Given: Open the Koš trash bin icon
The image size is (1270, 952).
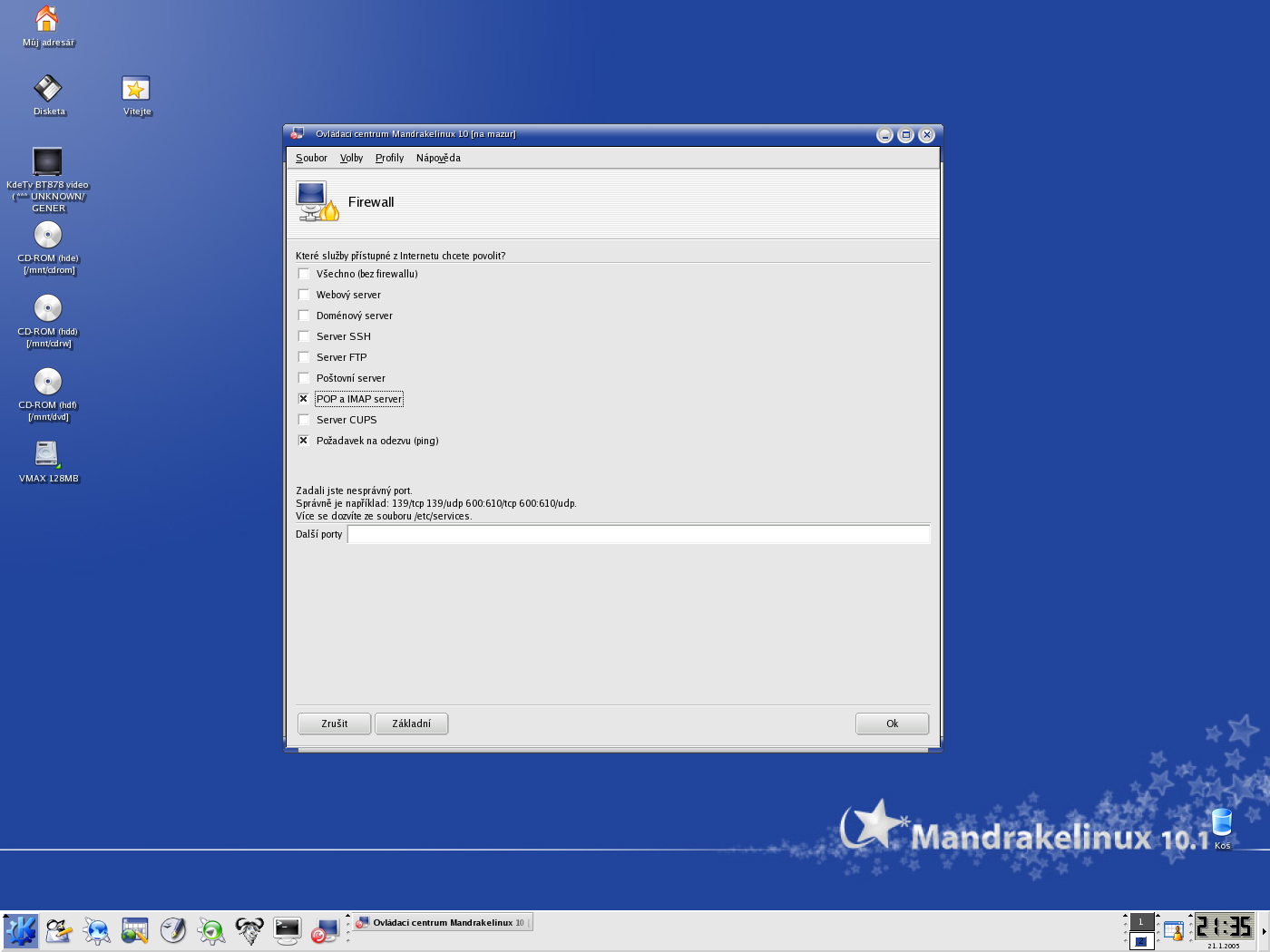Looking at the screenshot, I should pos(1222,823).
